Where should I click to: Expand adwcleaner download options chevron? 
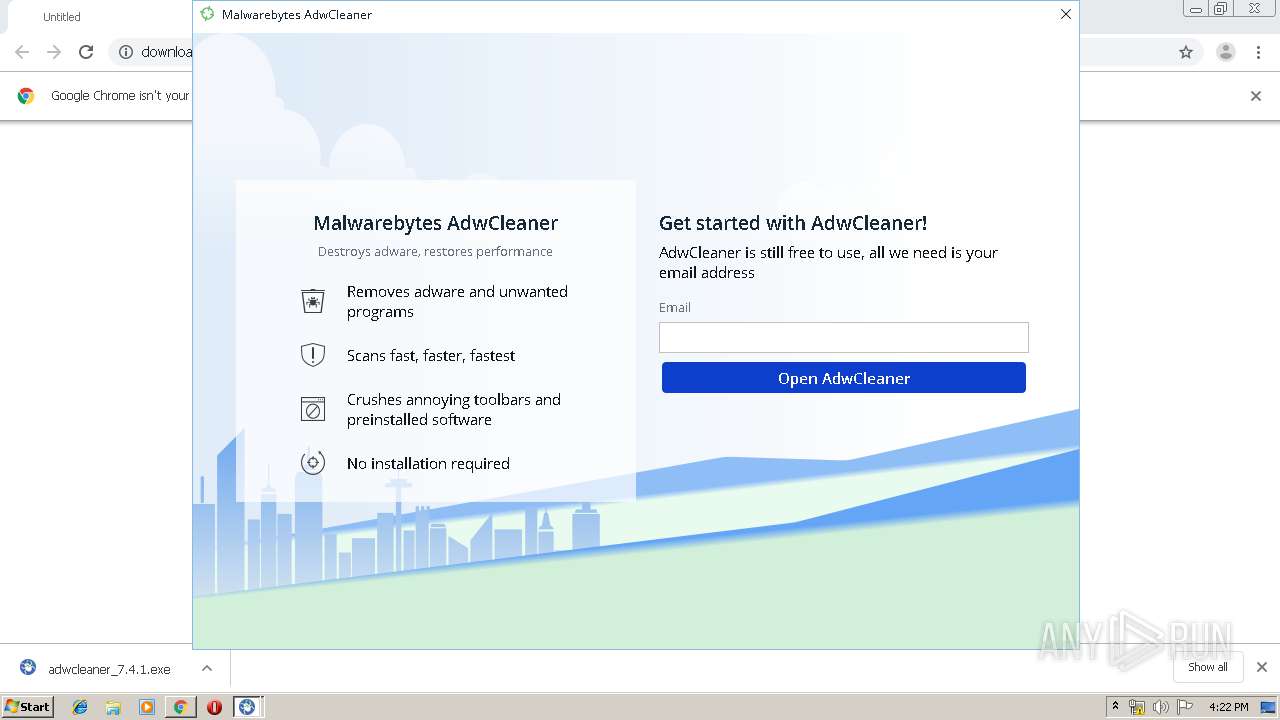207,668
